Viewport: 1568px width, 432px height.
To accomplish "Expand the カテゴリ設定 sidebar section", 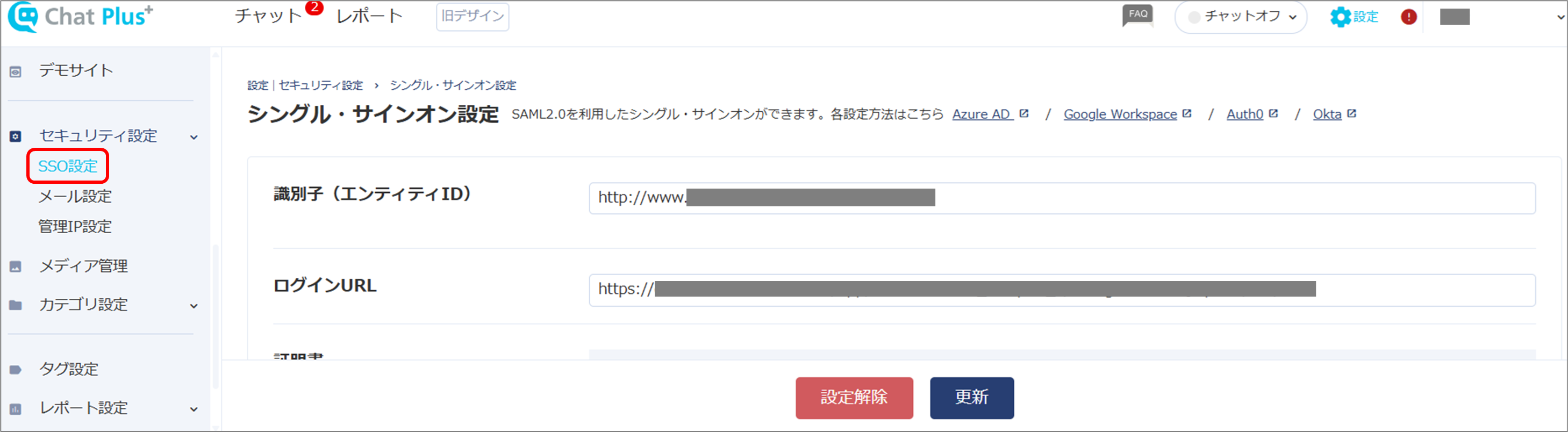I will click(x=194, y=305).
